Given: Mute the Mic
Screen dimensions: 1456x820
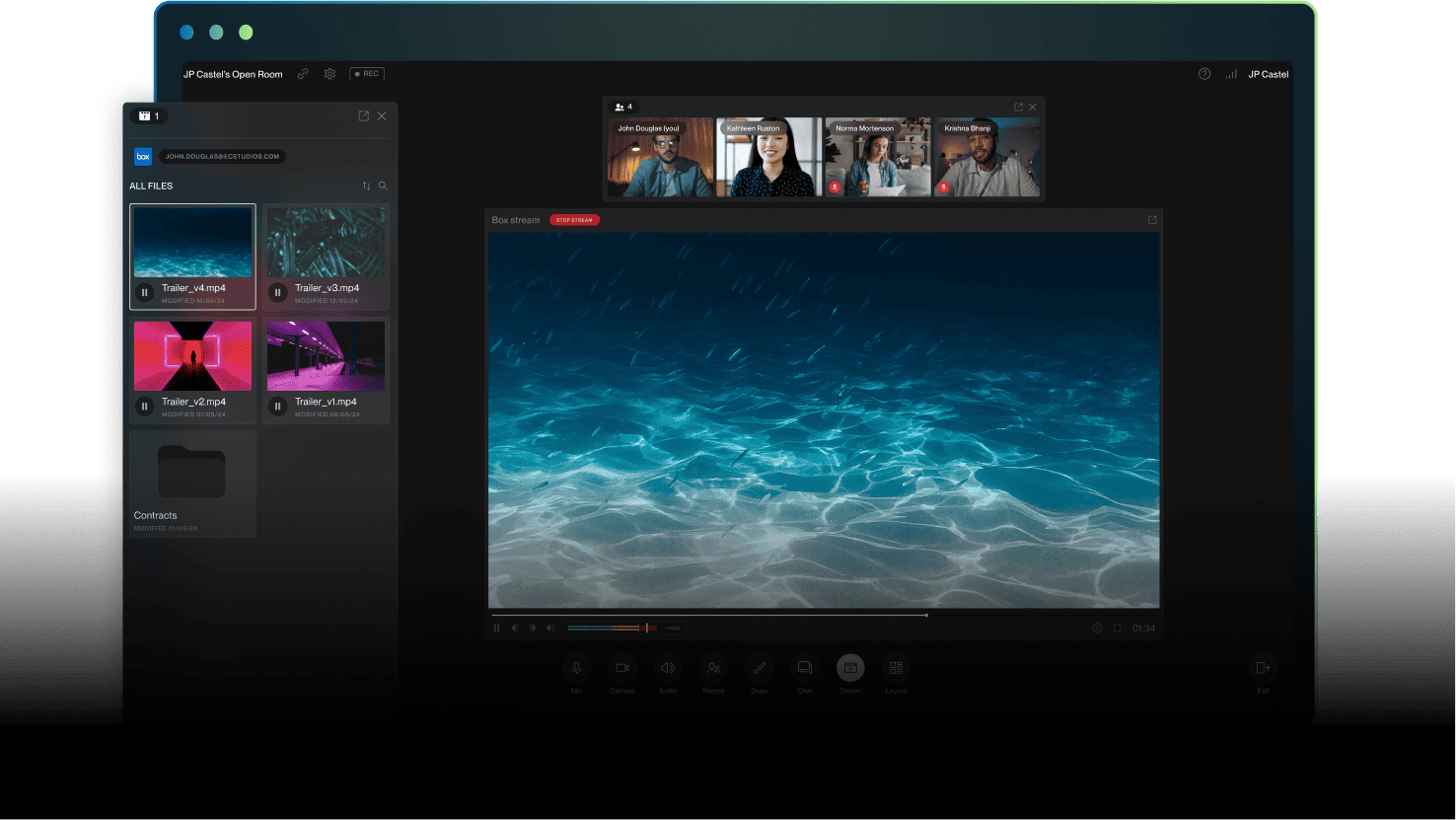Looking at the screenshot, I should (576, 669).
